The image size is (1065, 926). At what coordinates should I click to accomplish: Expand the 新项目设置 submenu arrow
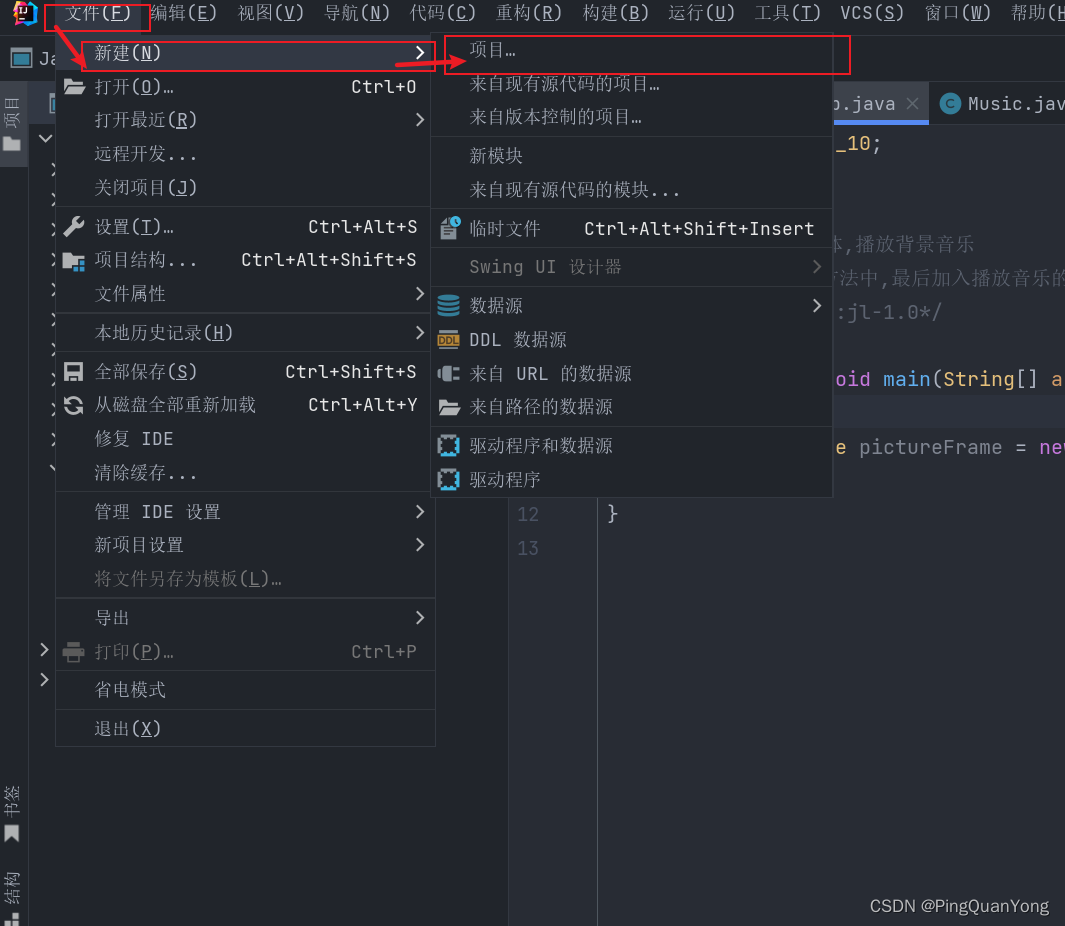420,545
